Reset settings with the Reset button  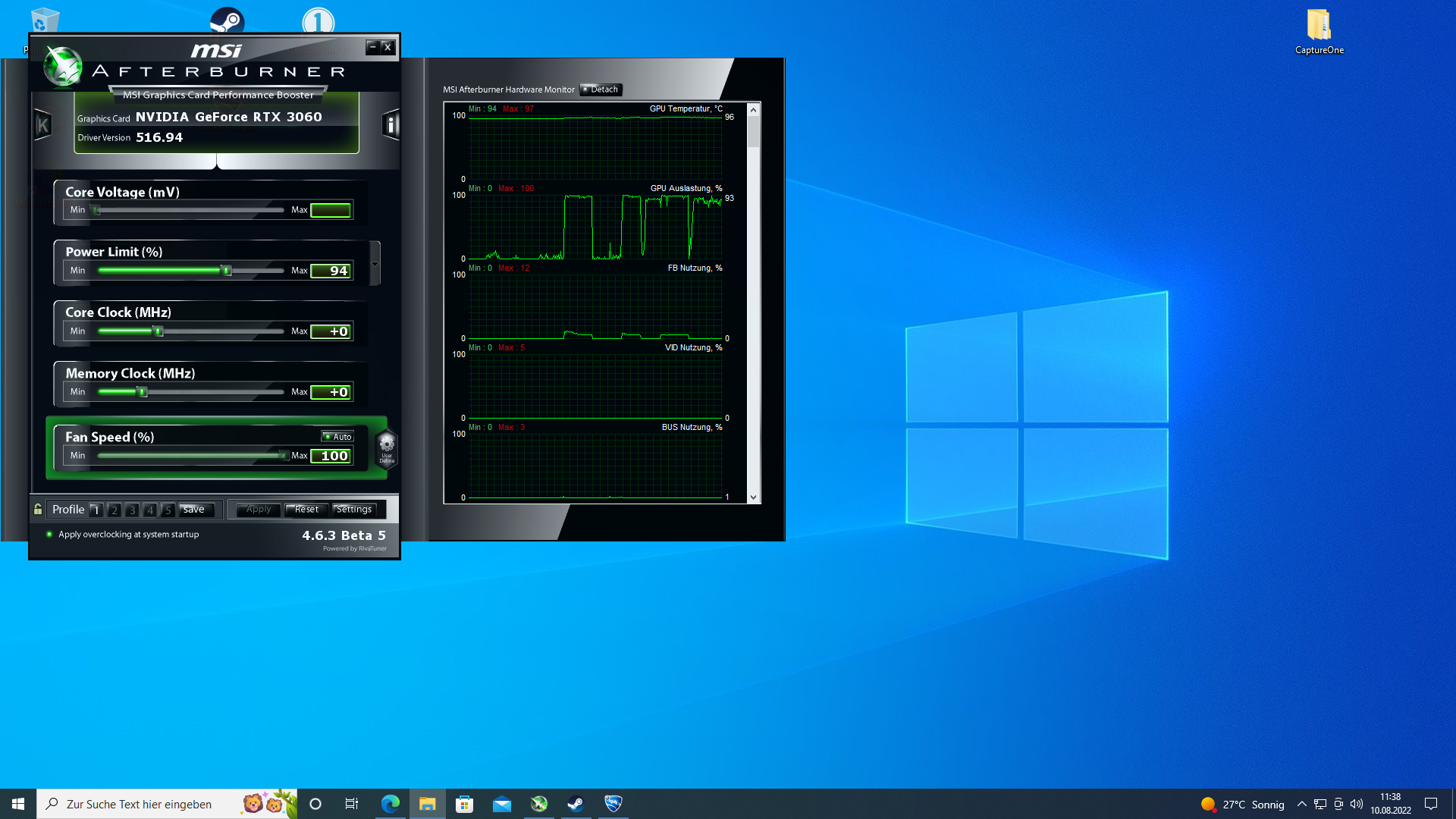(306, 510)
